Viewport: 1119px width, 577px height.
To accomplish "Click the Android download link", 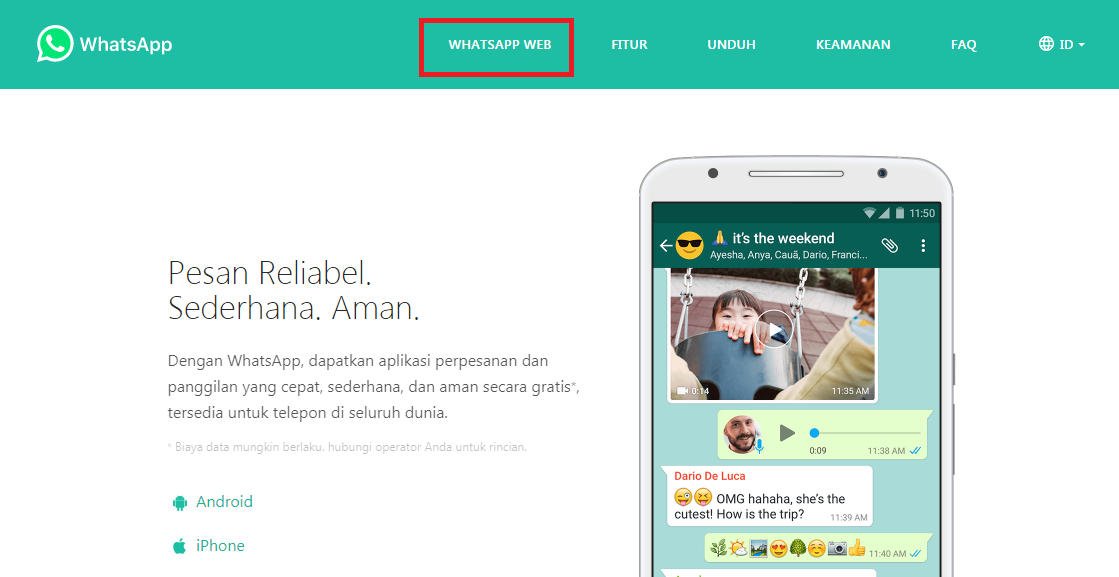I will coord(224,502).
